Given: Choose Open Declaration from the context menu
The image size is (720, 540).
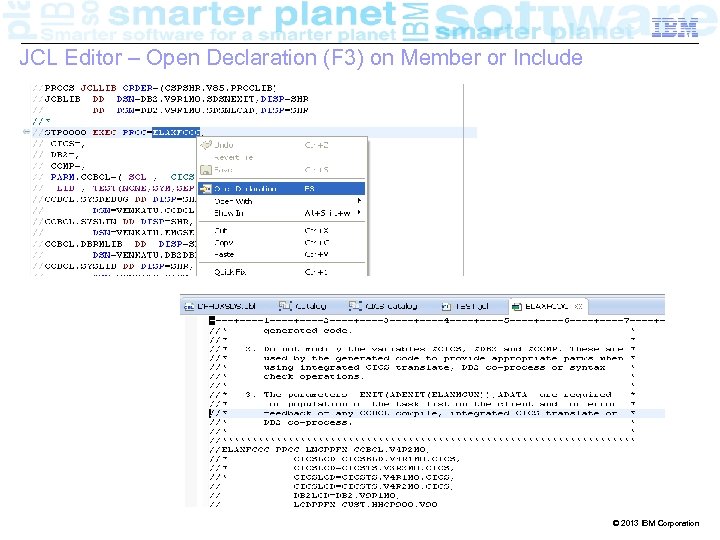Looking at the screenshot, I should click(281, 189).
